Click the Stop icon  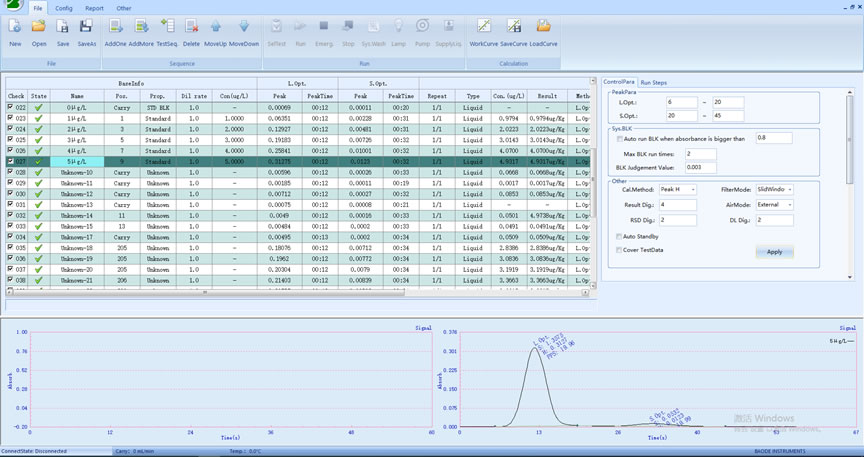(348, 26)
